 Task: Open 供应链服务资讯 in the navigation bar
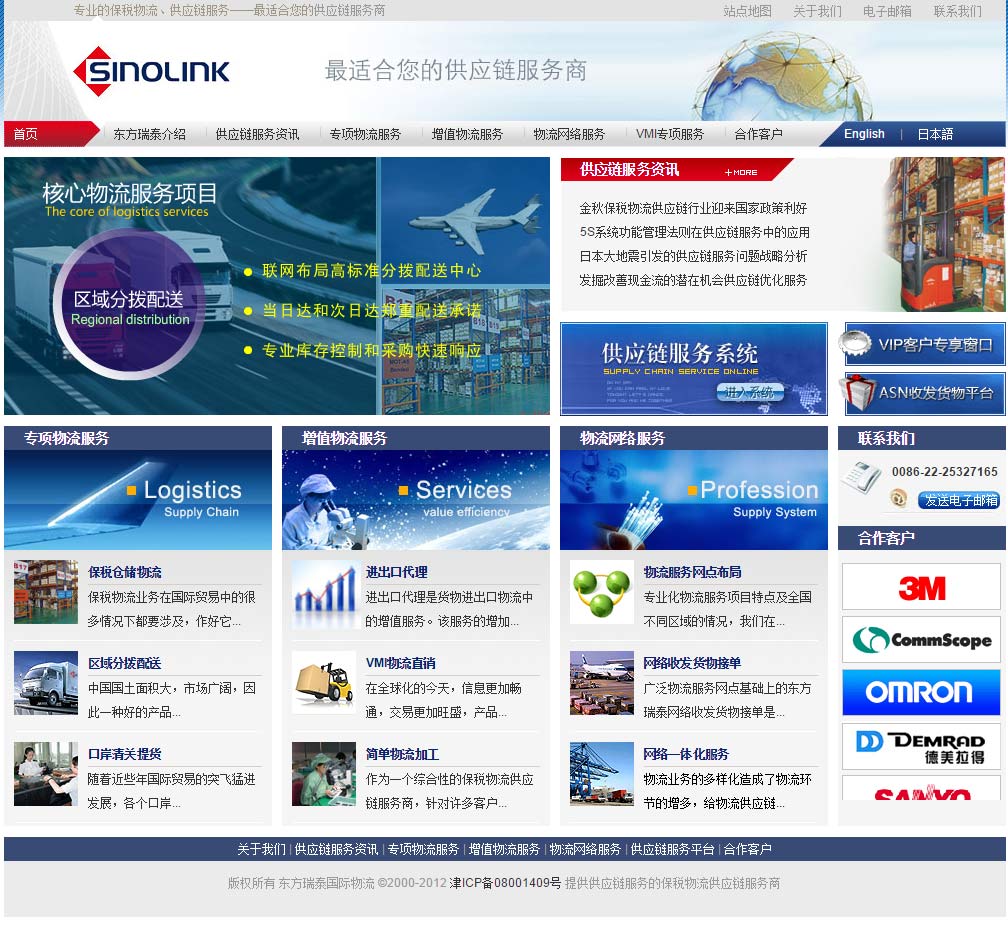(257, 134)
